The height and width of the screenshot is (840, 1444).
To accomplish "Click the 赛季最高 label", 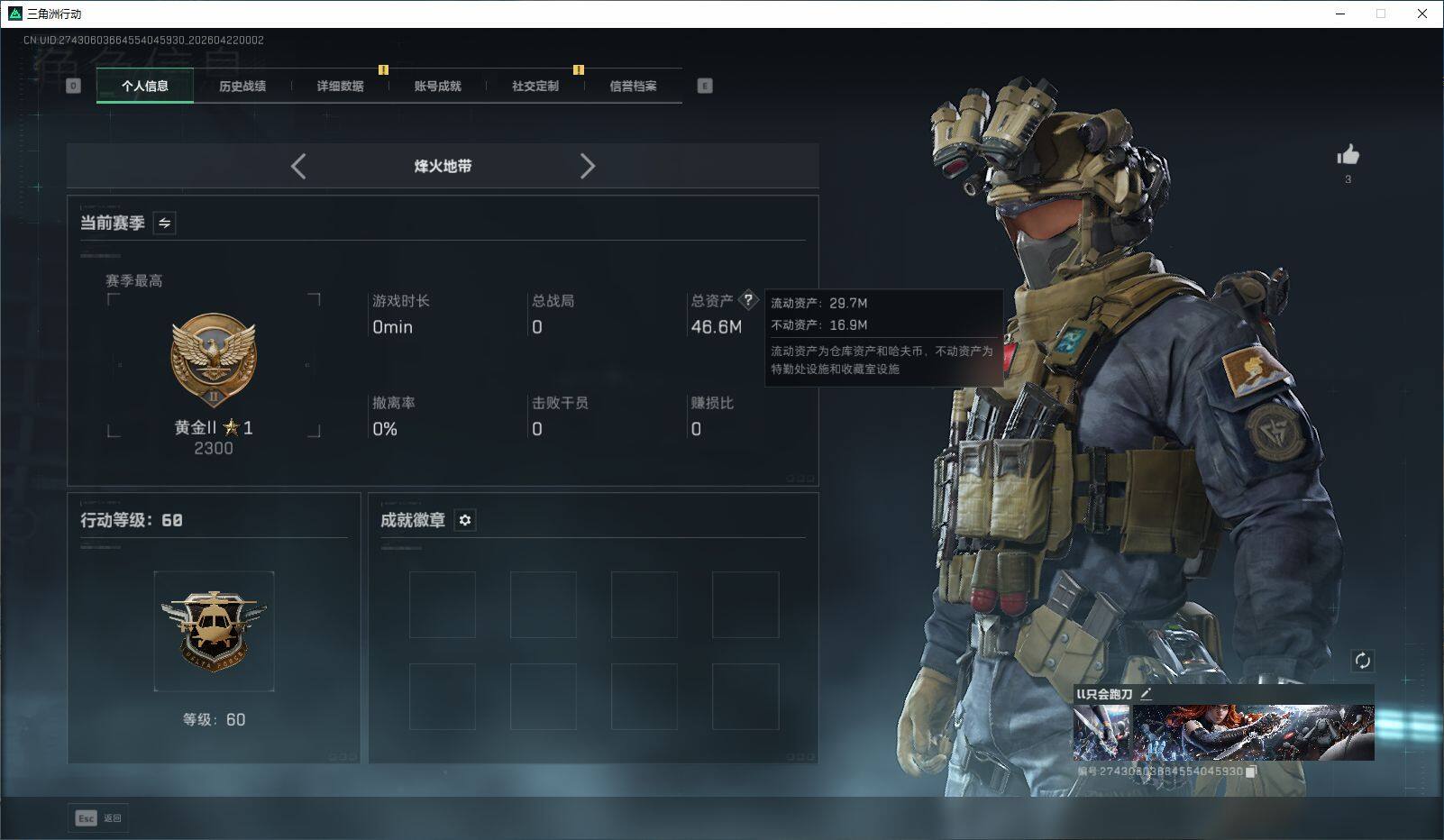I will pos(134,281).
